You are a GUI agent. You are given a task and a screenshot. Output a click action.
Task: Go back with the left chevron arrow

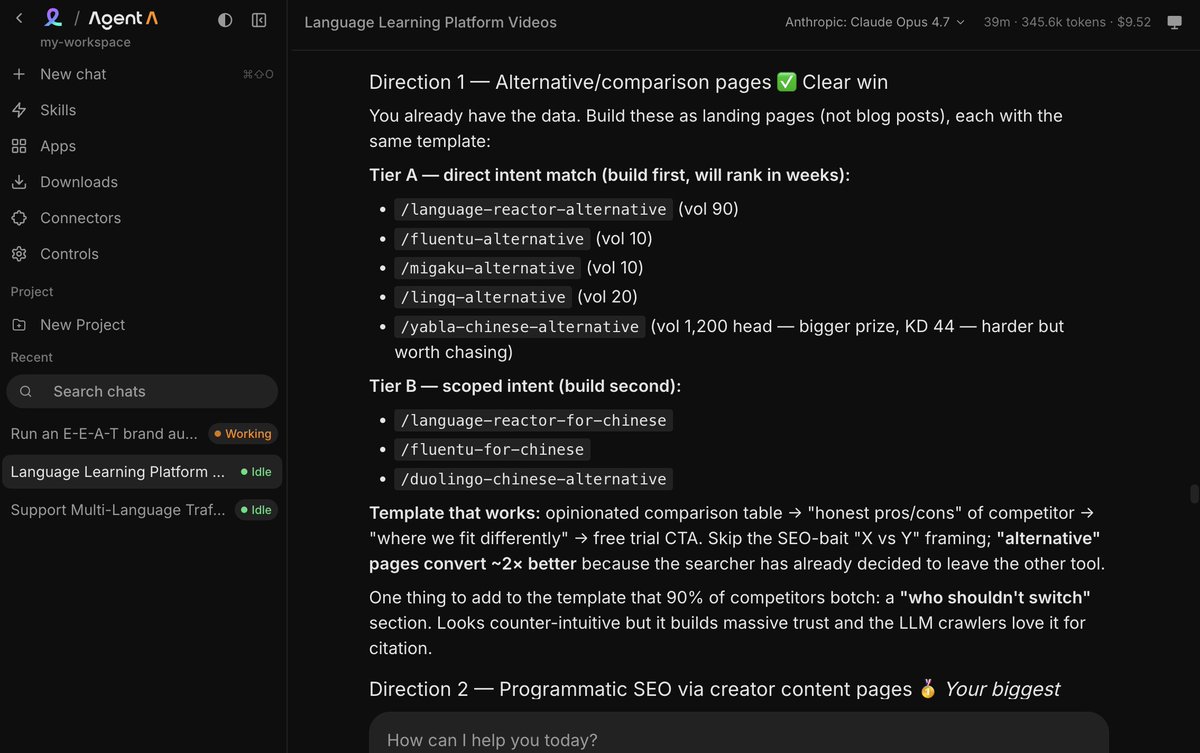[19, 19]
